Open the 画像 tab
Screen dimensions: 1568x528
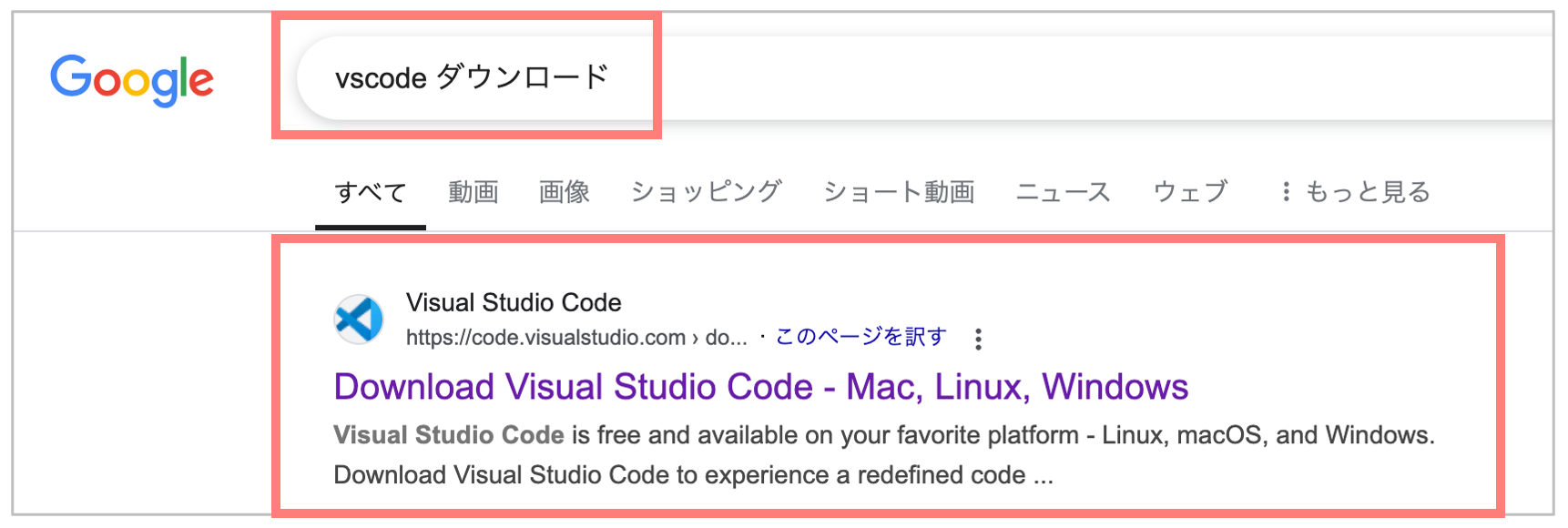(x=565, y=192)
